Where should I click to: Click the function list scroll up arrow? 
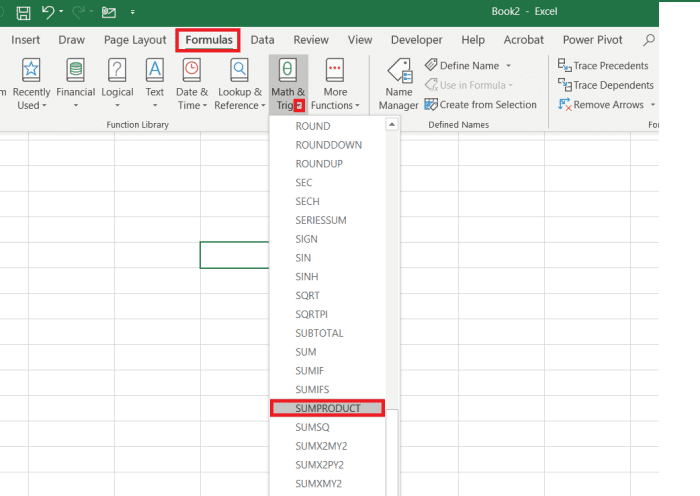pyautogui.click(x=392, y=125)
